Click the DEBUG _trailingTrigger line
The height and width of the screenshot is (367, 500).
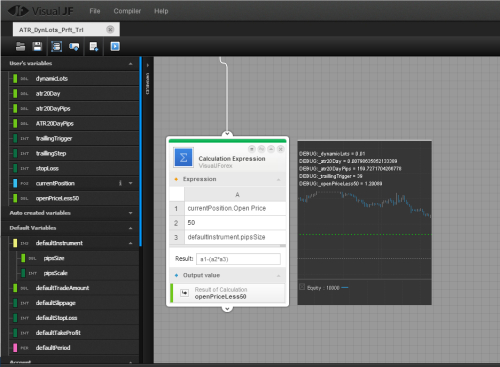(330, 176)
